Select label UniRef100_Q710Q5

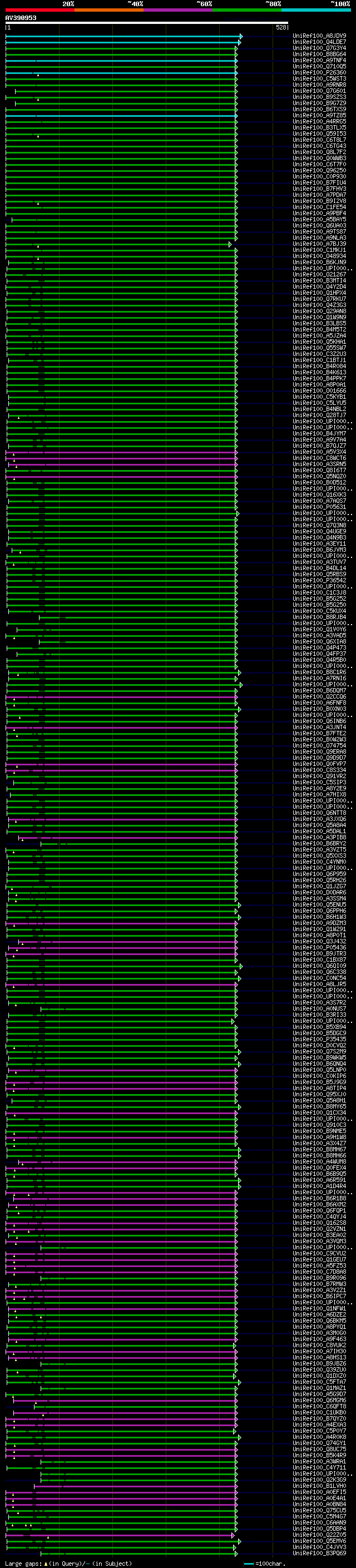pyautogui.click(x=319, y=66)
